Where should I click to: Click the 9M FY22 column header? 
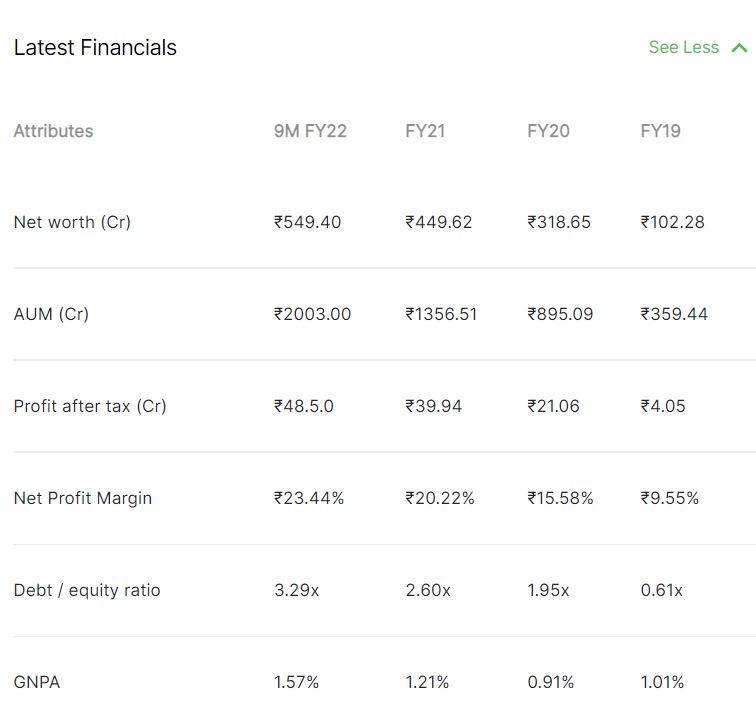(310, 131)
